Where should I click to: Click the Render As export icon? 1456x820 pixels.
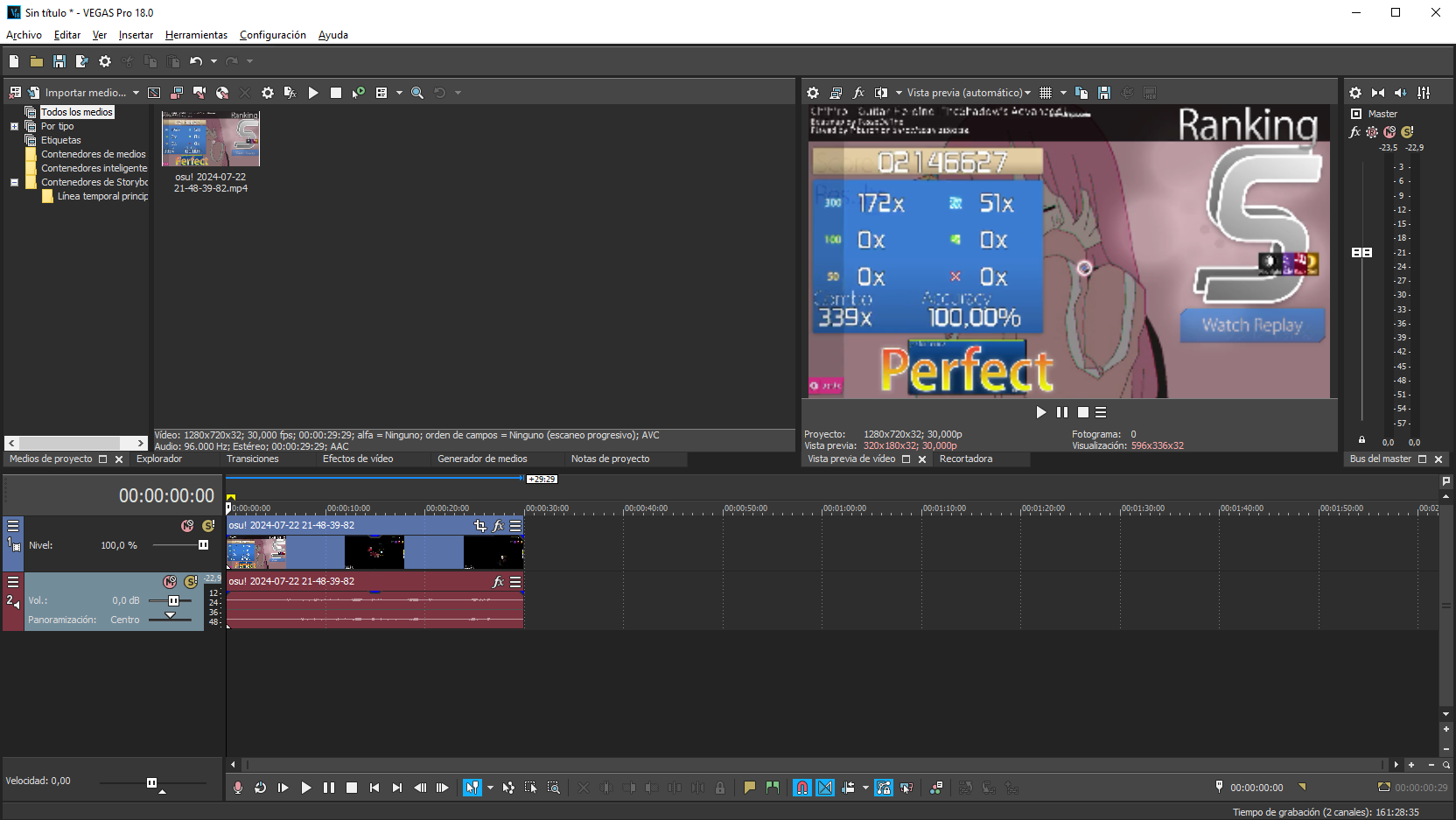pos(82,61)
